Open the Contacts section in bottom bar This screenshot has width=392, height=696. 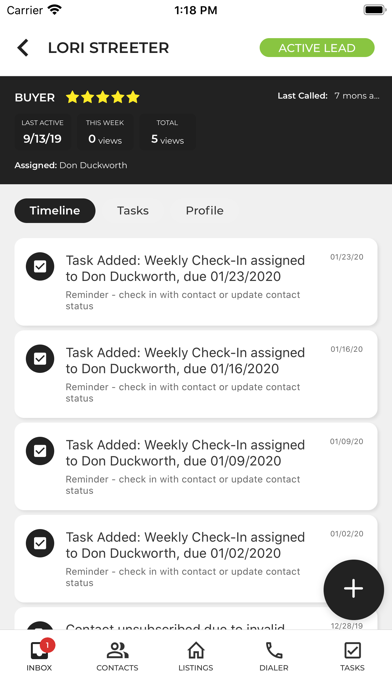pyautogui.click(x=117, y=656)
